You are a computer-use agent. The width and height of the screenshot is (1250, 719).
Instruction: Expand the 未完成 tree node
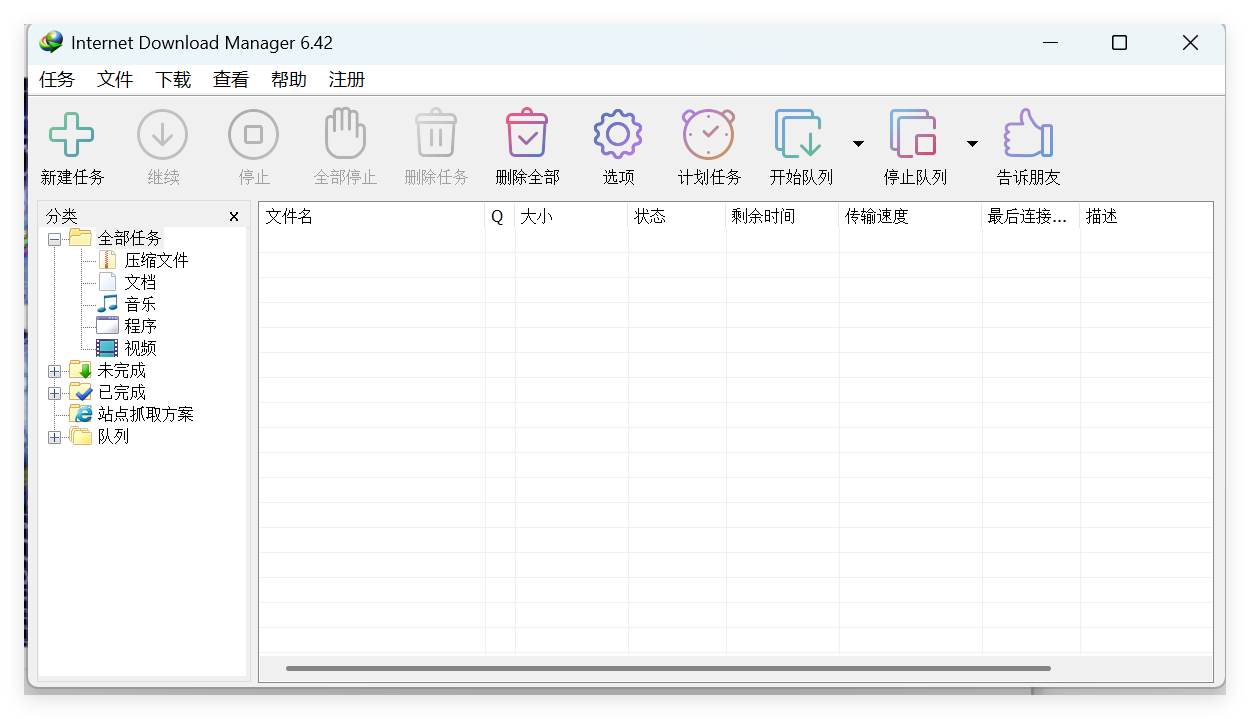pyautogui.click(x=55, y=371)
